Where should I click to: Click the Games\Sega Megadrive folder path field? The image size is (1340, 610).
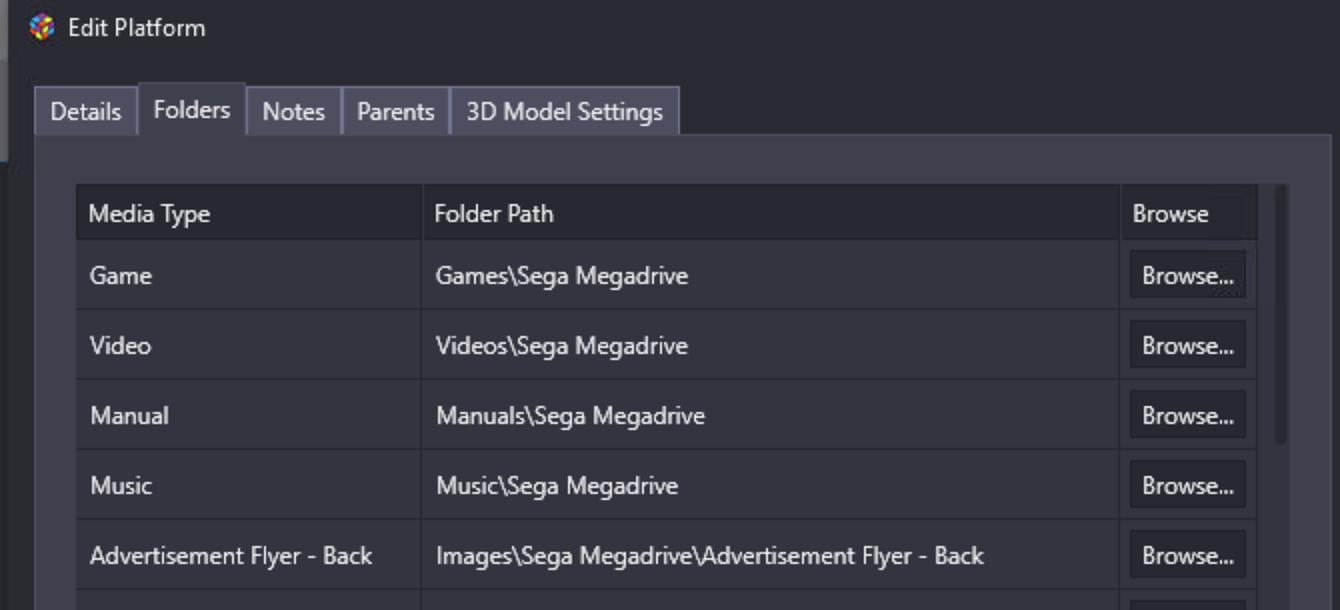coord(770,275)
